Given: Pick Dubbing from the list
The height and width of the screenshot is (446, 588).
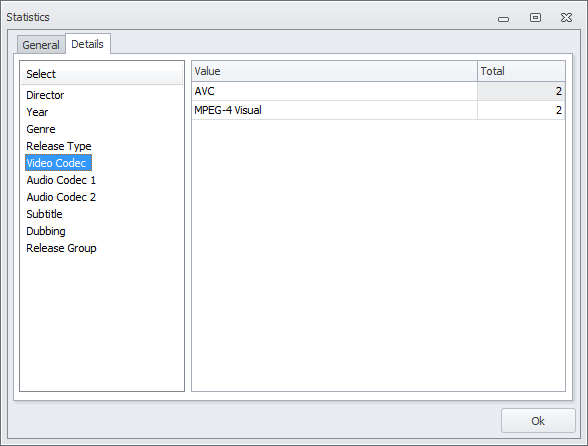Looking at the screenshot, I should [x=46, y=231].
